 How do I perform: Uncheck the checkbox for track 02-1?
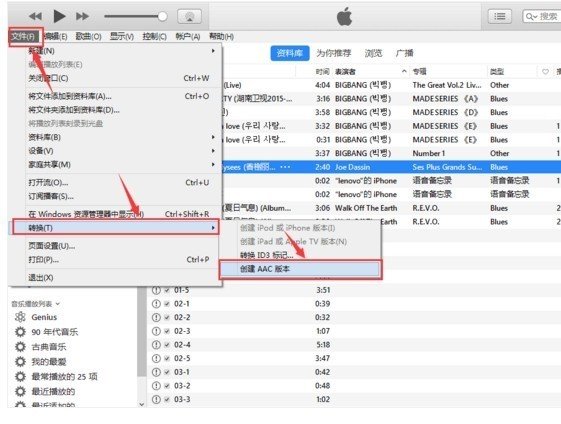coord(167,304)
